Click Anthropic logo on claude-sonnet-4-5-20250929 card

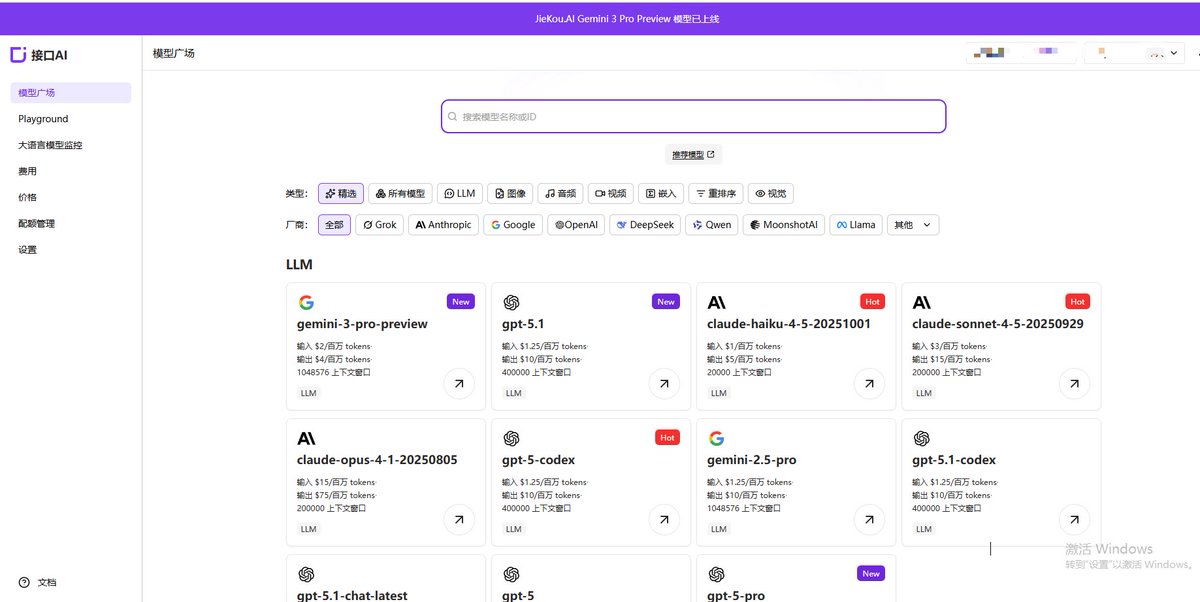921,302
